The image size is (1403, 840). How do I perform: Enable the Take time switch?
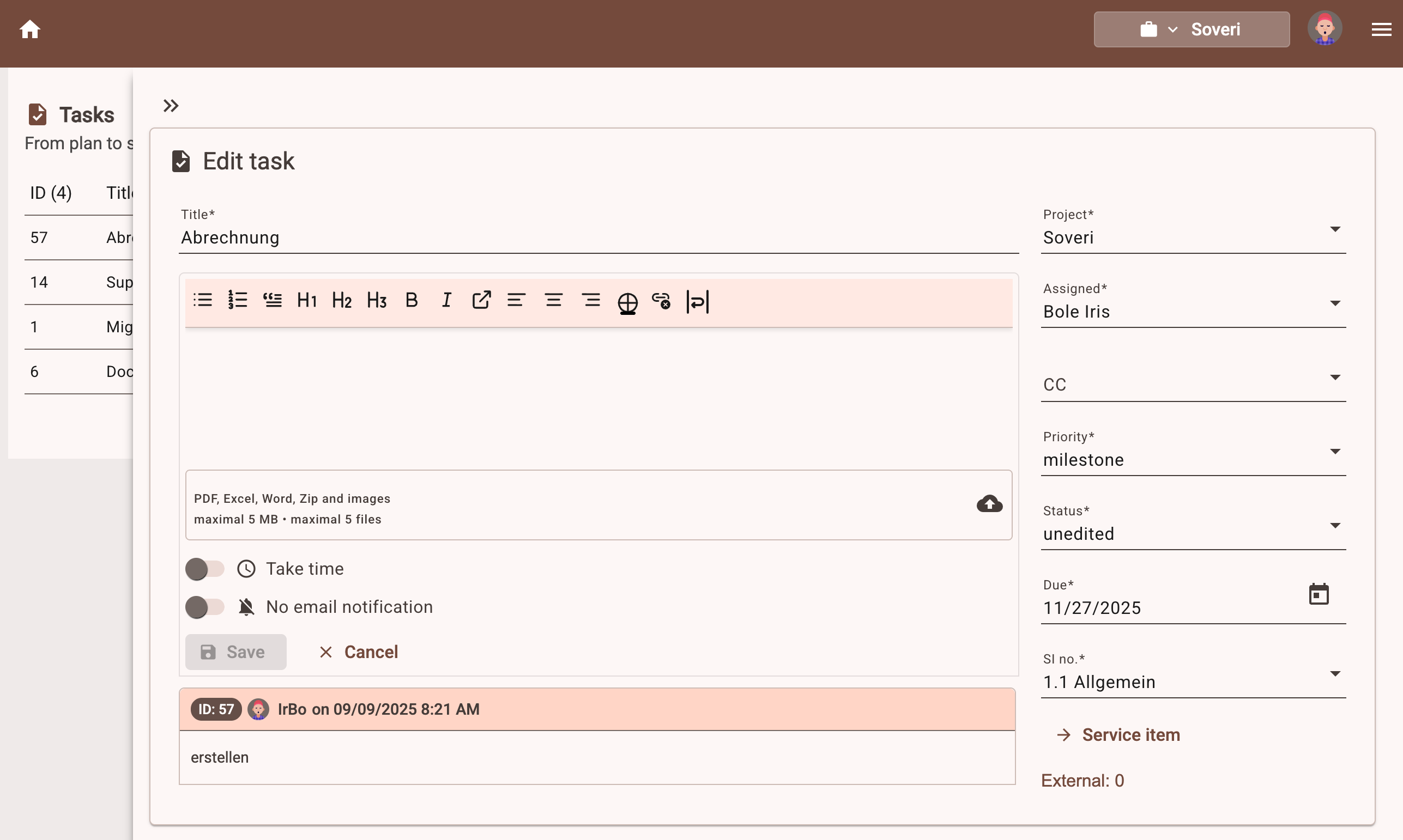(204, 569)
